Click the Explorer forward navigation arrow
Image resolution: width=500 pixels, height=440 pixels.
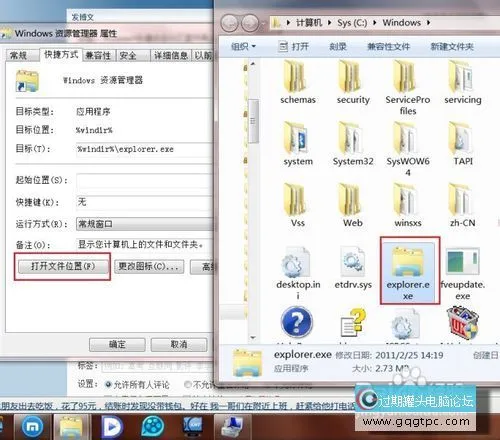click(x=250, y=23)
